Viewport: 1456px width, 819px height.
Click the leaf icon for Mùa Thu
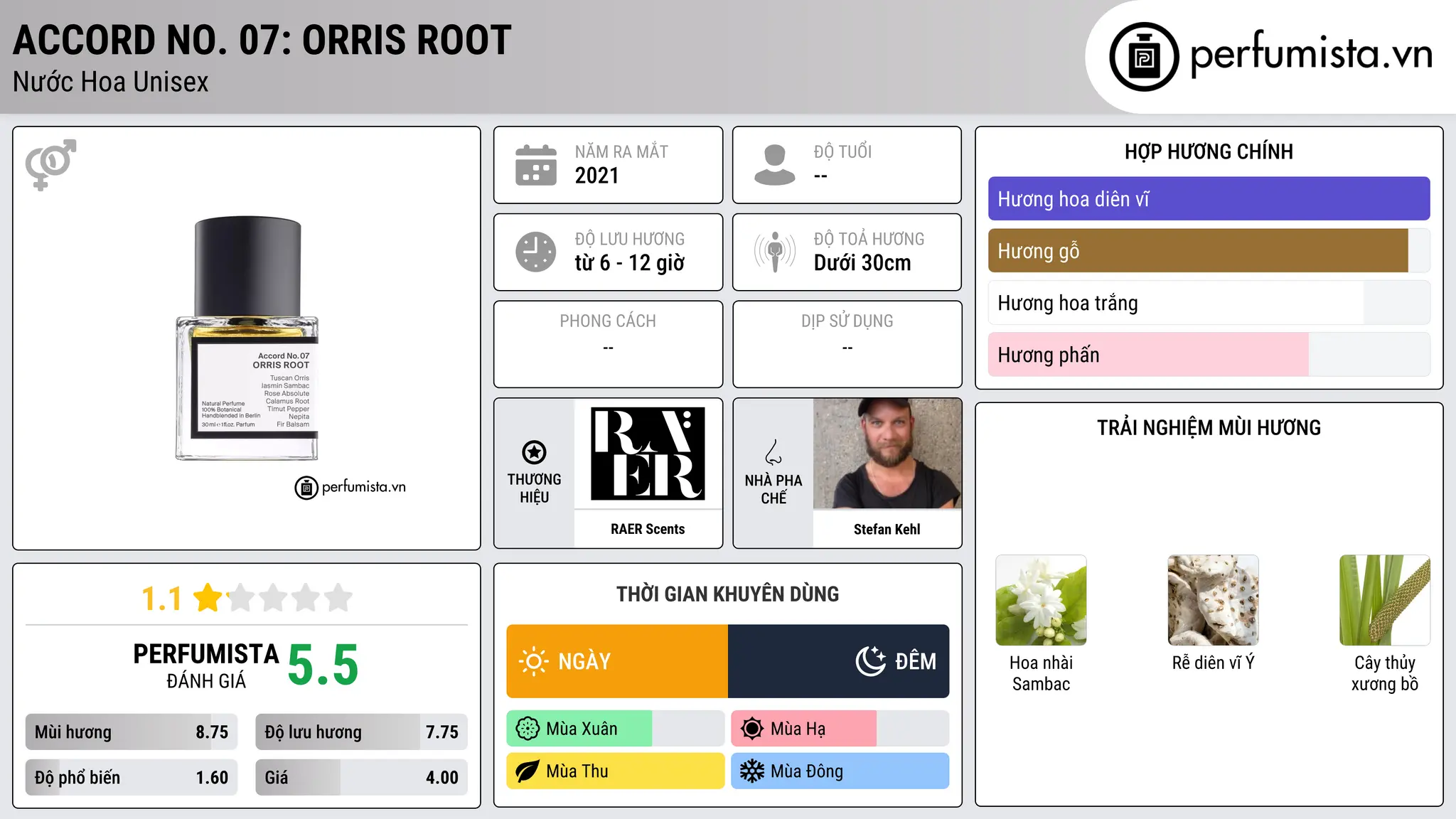[528, 771]
